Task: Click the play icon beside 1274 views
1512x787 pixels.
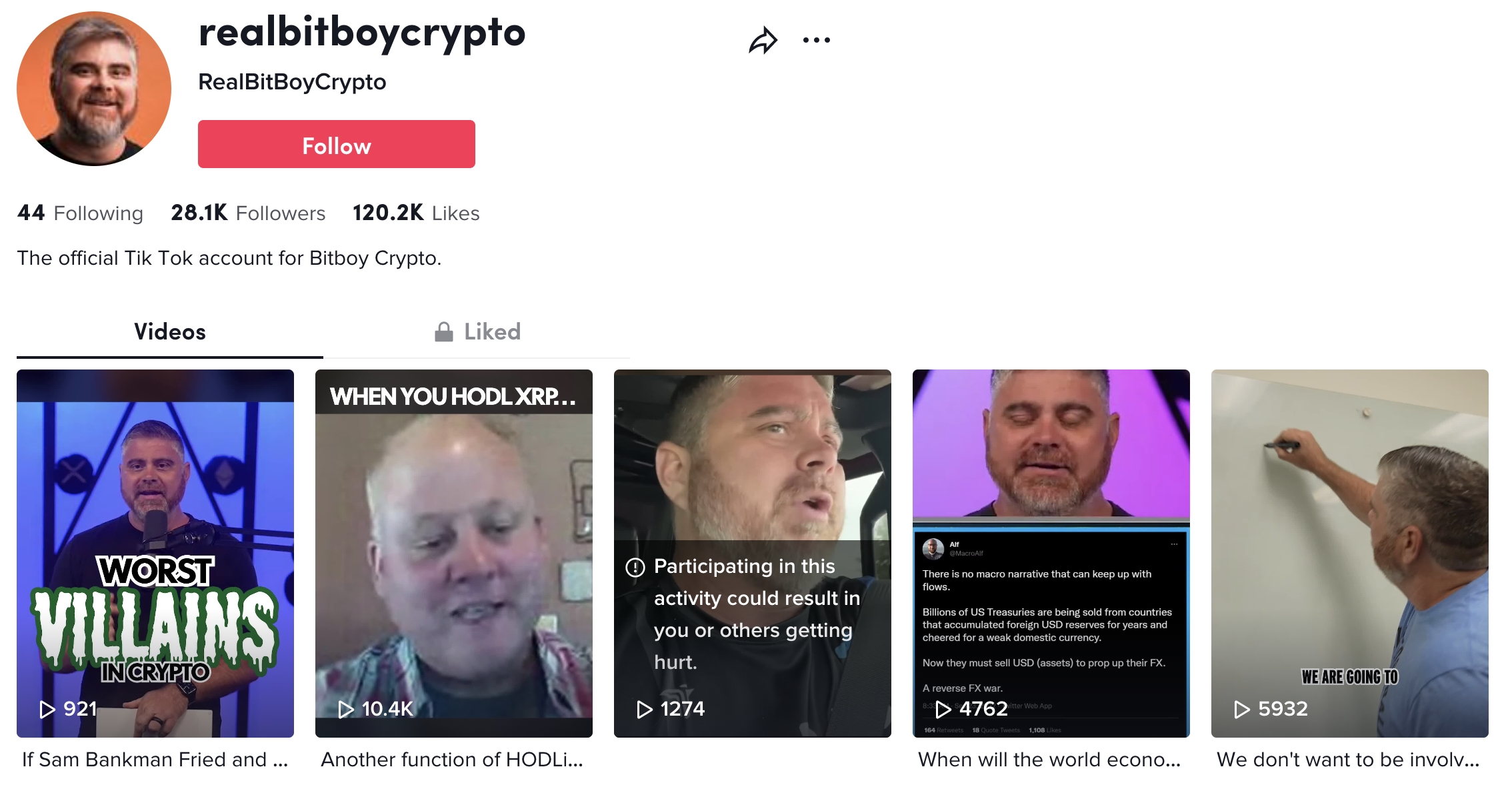Action: 645,709
